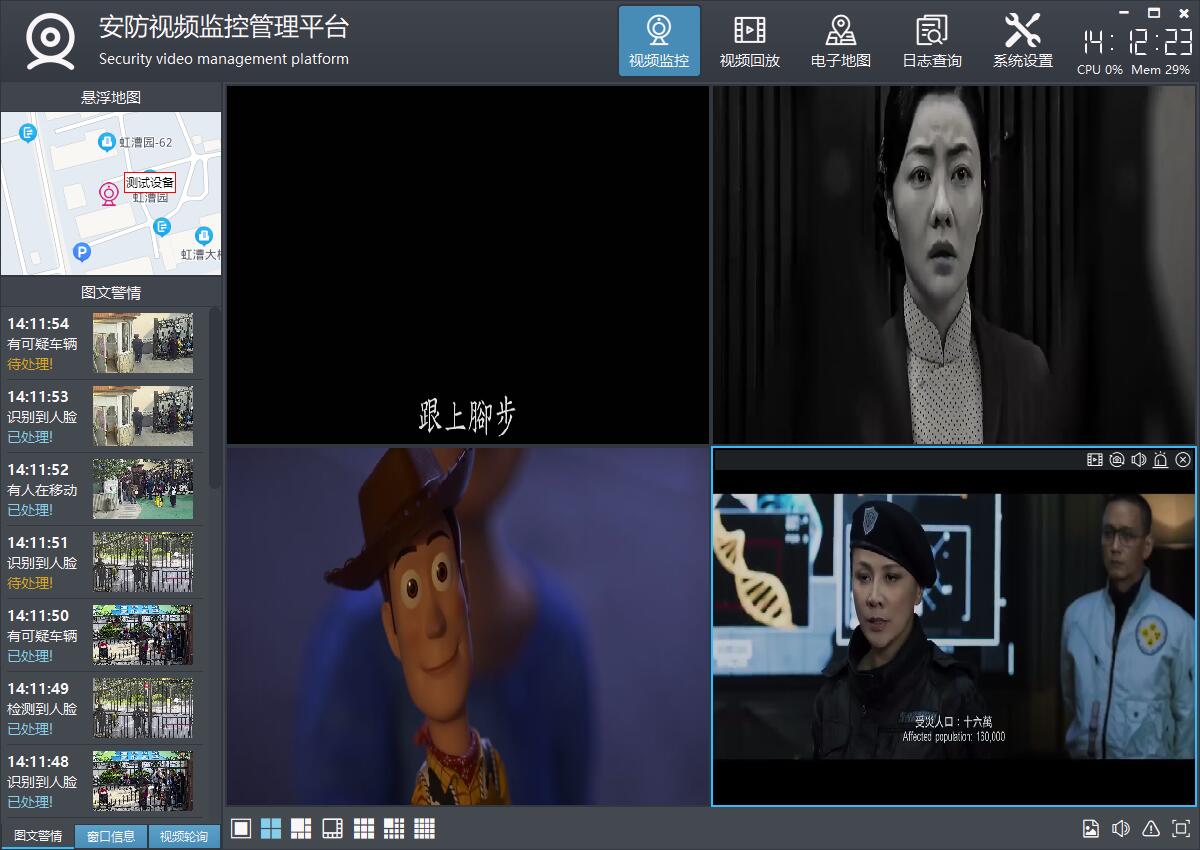Screen dimensions: 1200x850
Task: Switch to the nine-screen grid layout
Action: [x=364, y=829]
